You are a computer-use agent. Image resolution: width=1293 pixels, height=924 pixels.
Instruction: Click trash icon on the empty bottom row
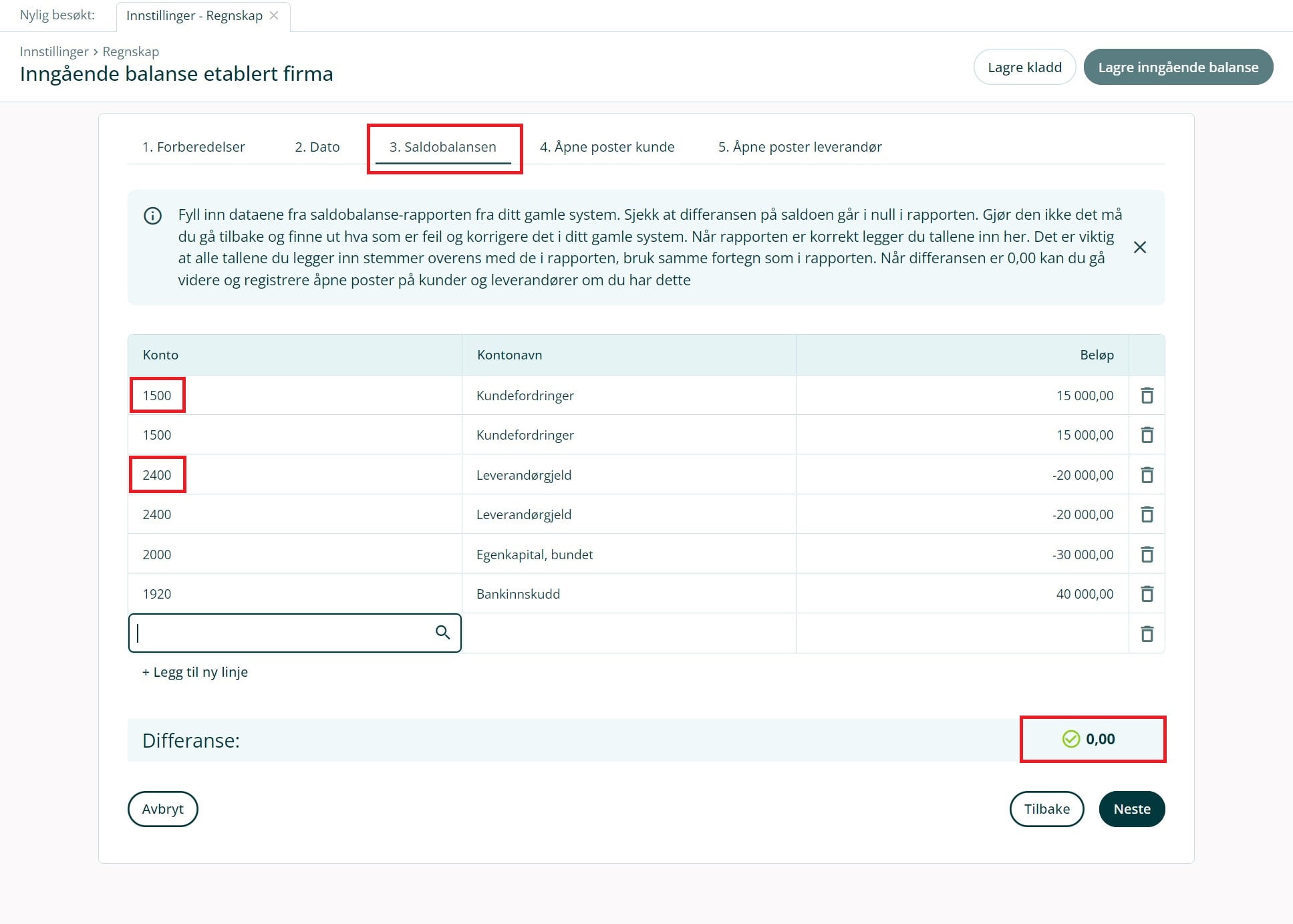1147,633
